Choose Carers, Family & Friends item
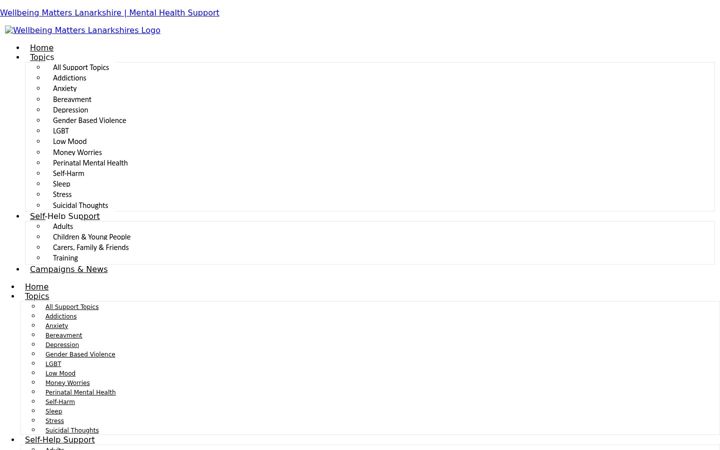This screenshot has height=450, width=720. 91,248
